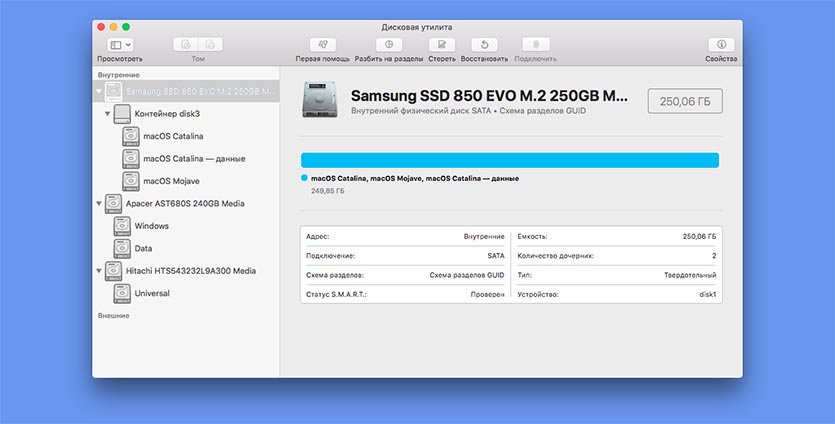This screenshot has width=835, height=424.
Task: Click the Restore toolbar icon
Action: click(484, 45)
